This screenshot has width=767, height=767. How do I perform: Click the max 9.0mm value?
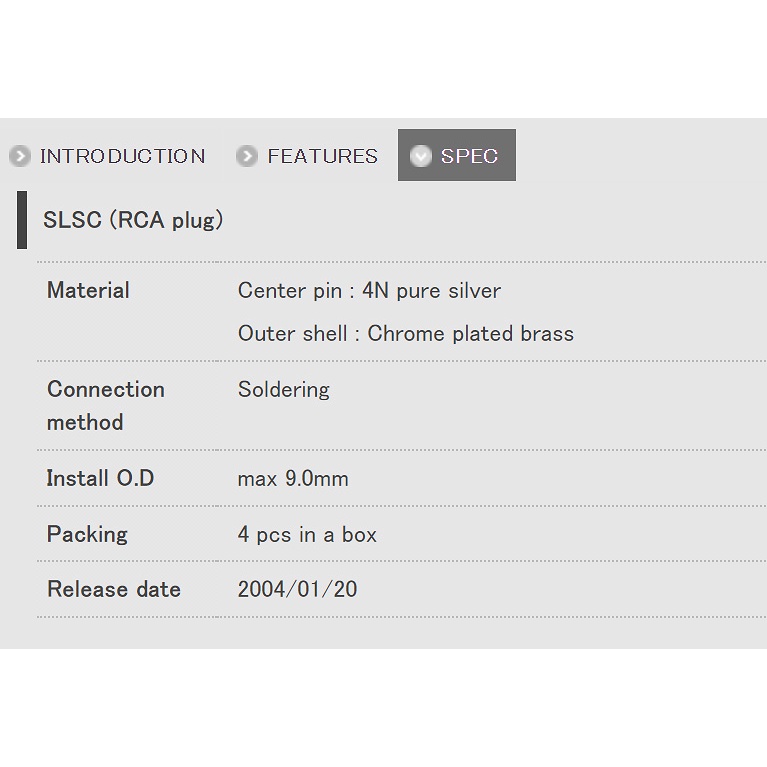pyautogui.click(x=293, y=479)
